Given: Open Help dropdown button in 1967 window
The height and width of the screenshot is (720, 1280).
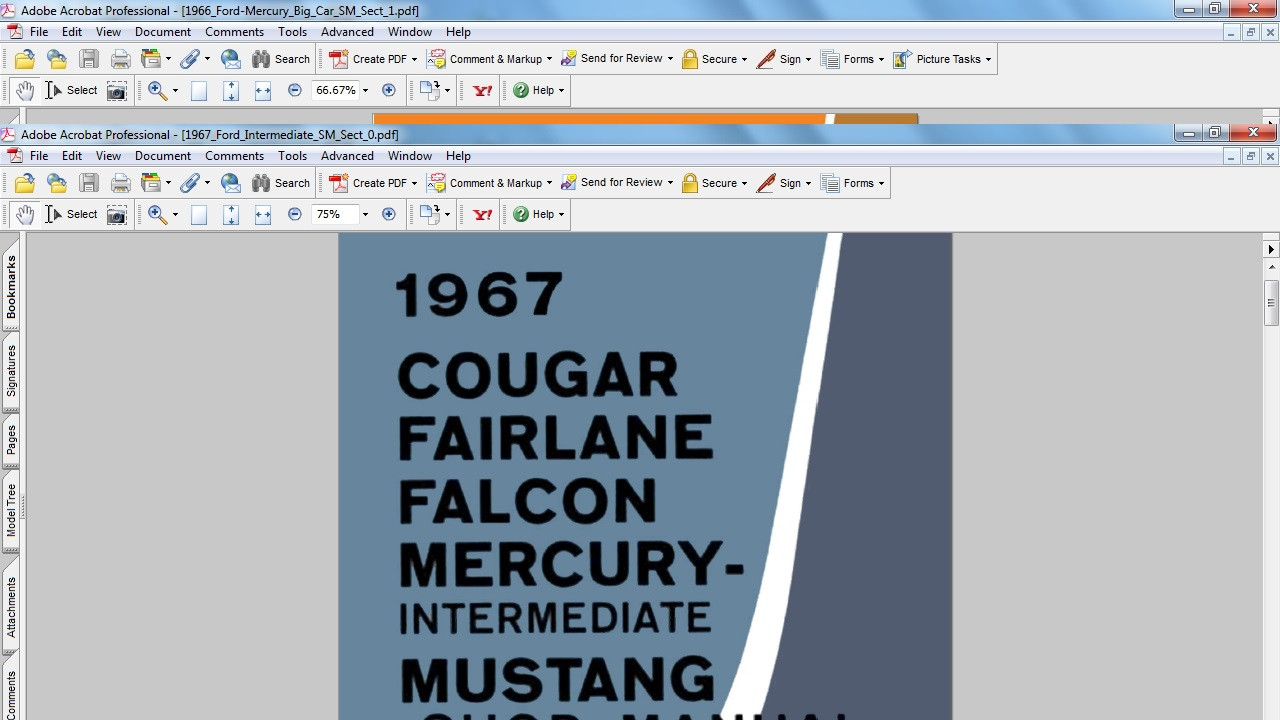Looking at the screenshot, I should (x=538, y=214).
